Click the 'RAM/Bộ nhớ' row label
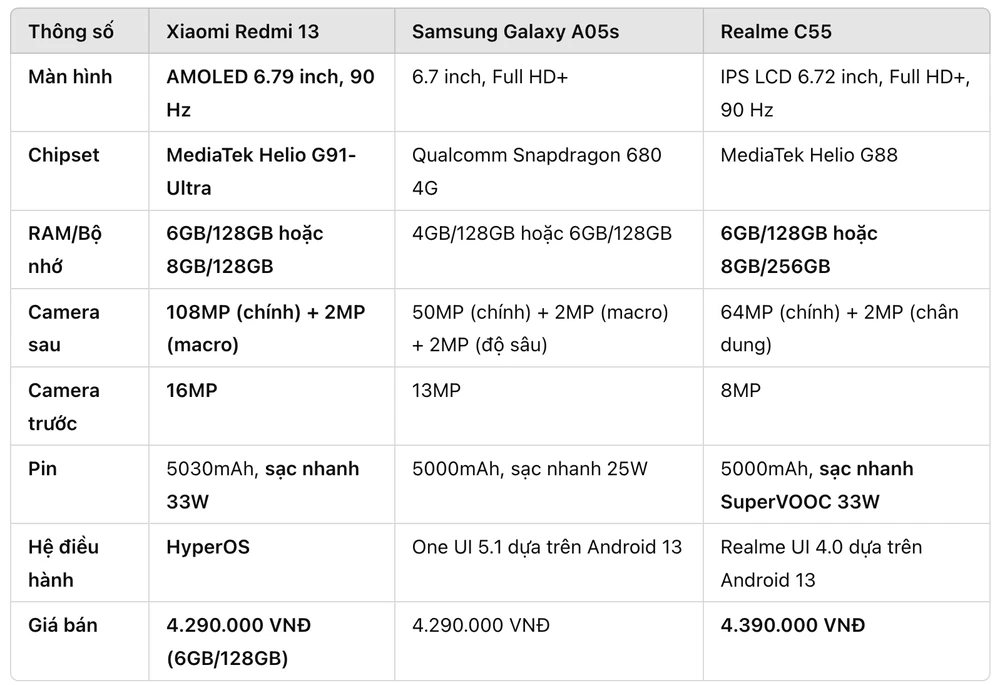The image size is (1000, 685). pos(65,249)
